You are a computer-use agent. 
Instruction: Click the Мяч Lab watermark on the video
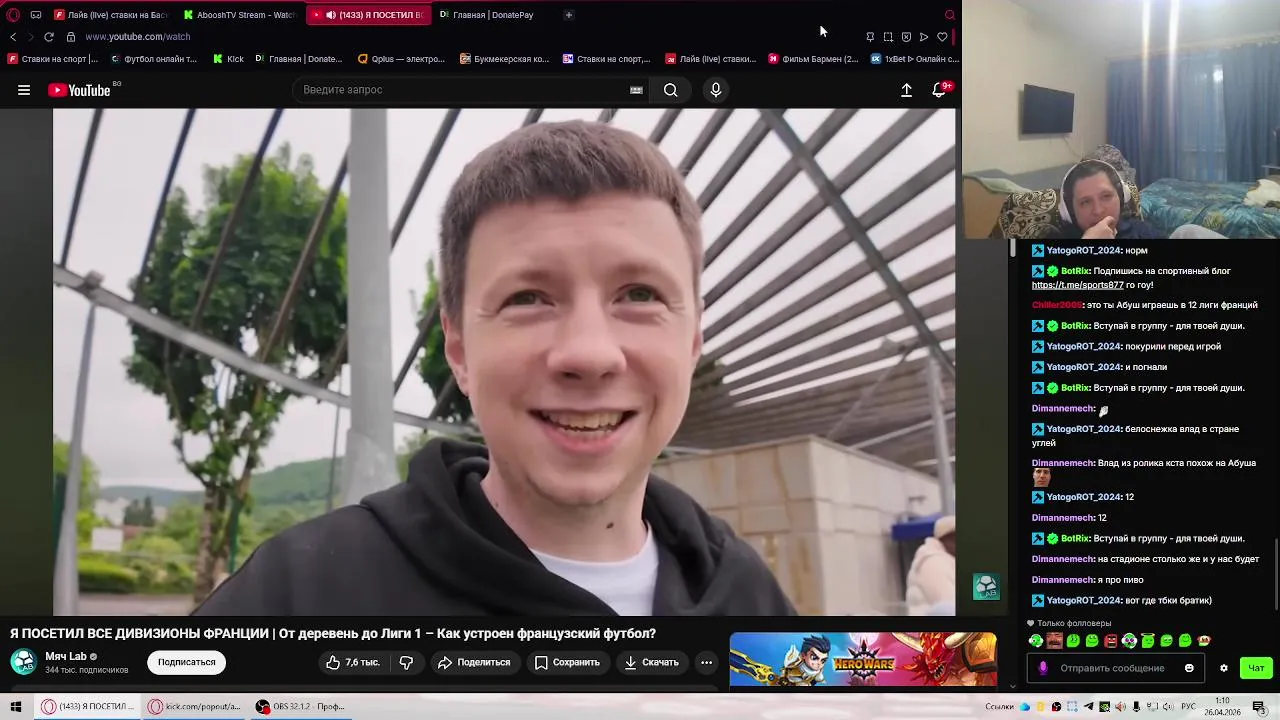point(985,586)
